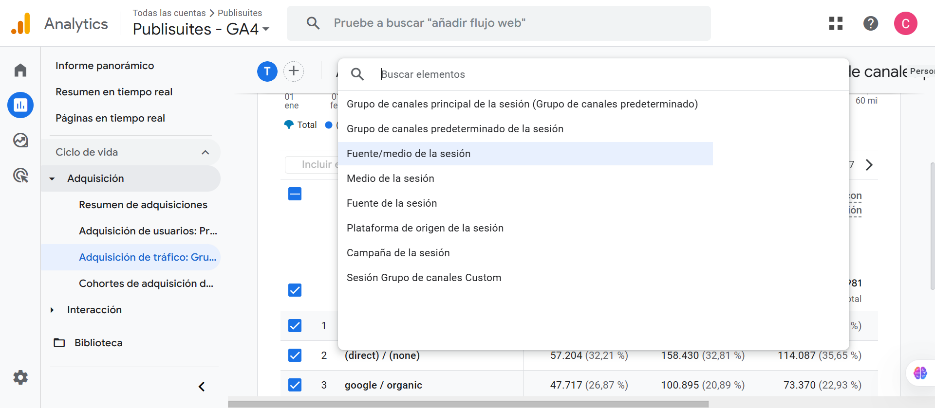Open the Help question mark icon

(871, 23)
